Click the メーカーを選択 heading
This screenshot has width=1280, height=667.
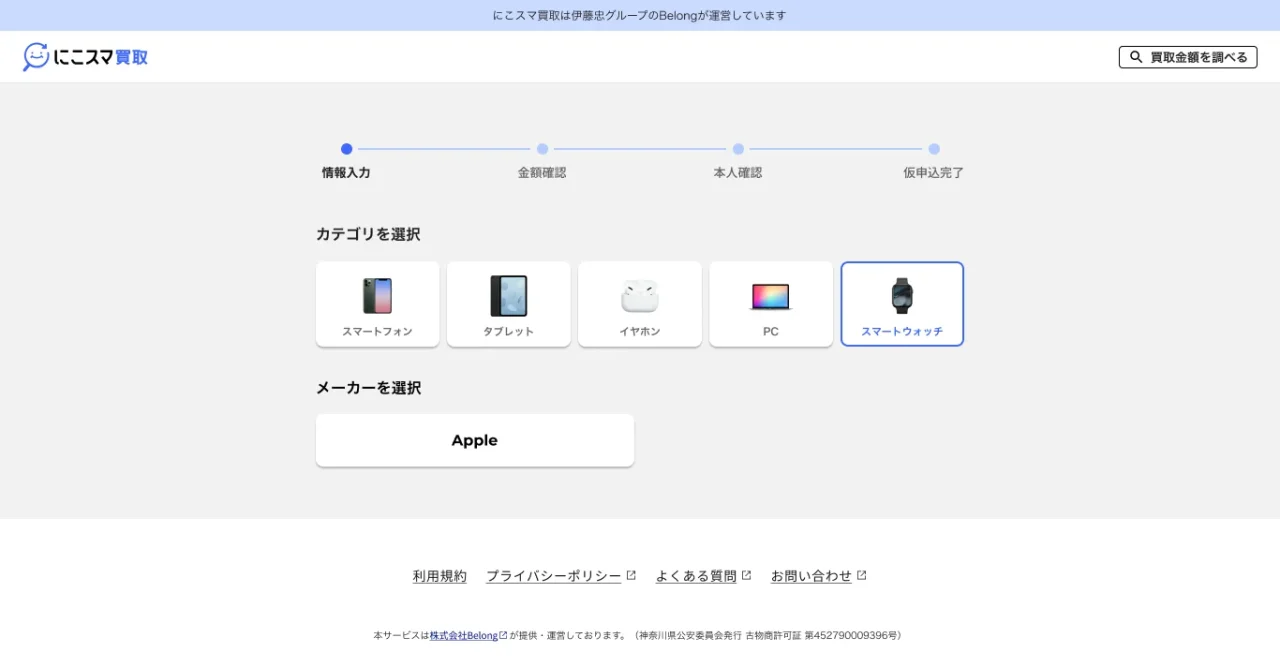click(368, 388)
